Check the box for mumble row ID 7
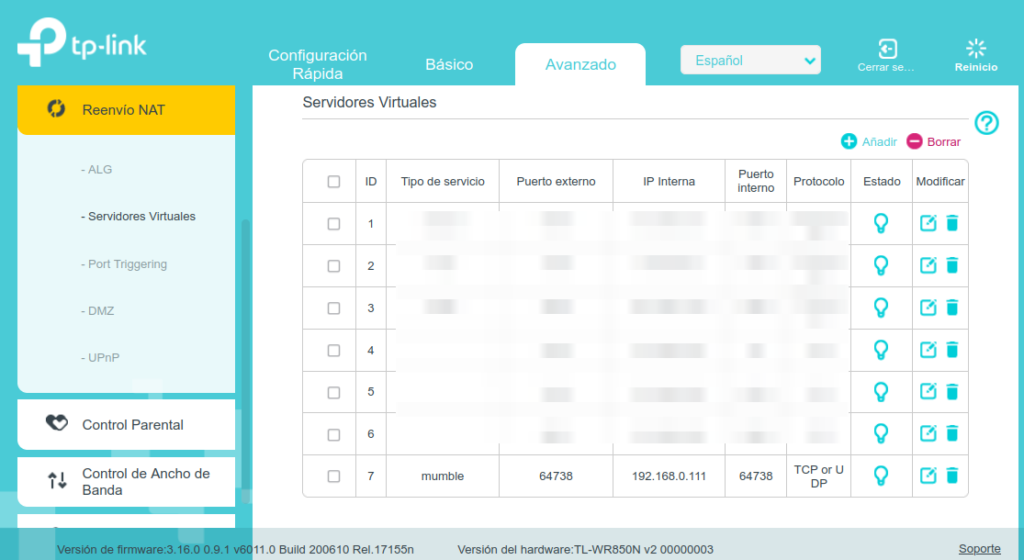 coord(334,476)
